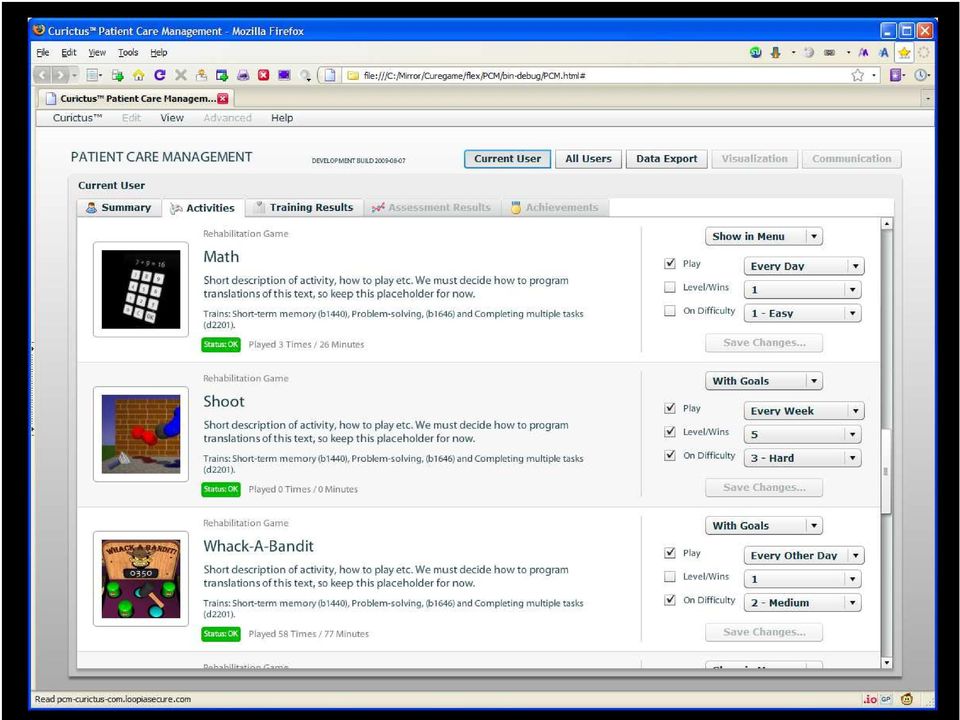Screen dimensions: 960x720
Task: Reload the page with the Refresh icon
Action: [x=160, y=75]
